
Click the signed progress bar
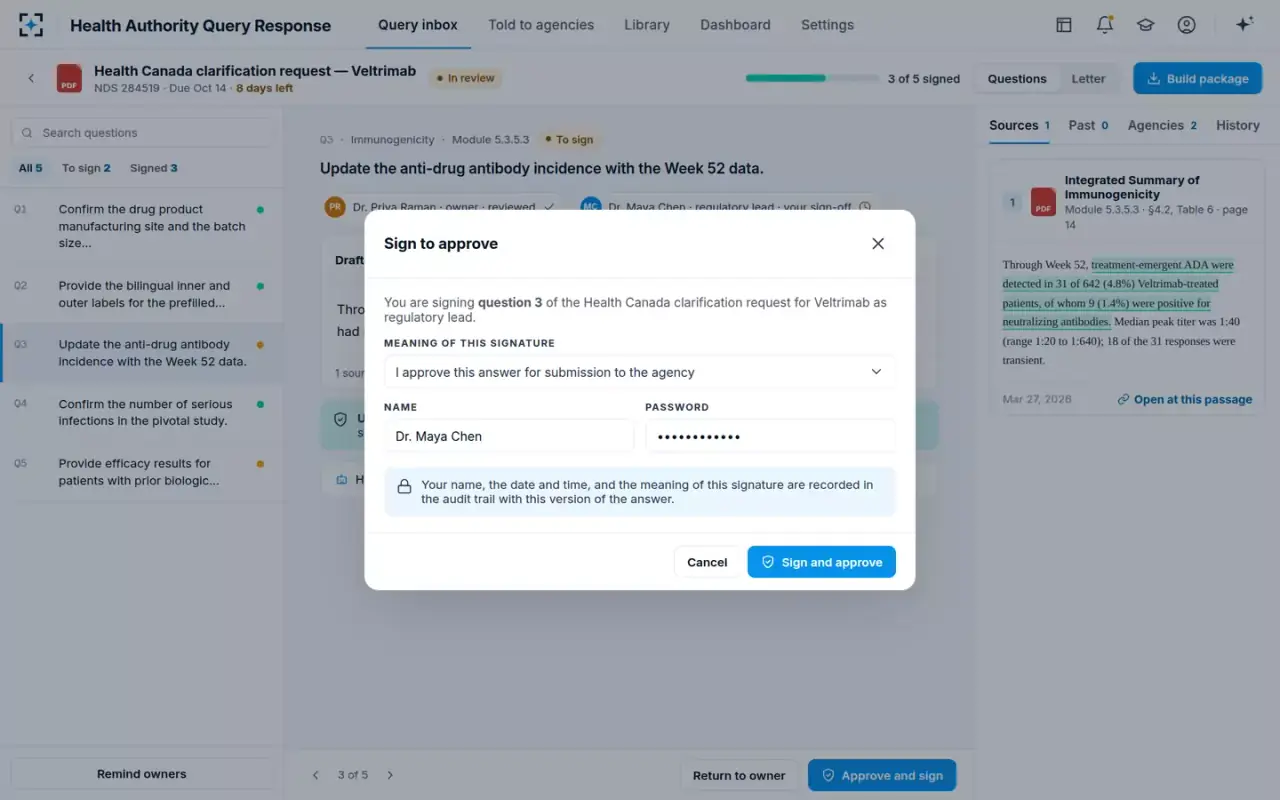(x=812, y=78)
